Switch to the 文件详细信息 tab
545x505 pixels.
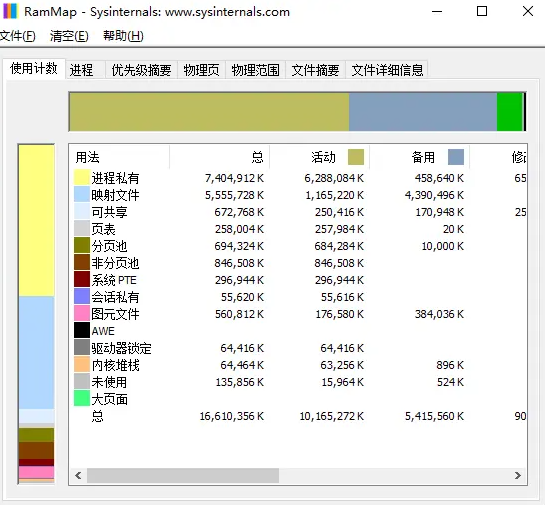click(x=387, y=70)
